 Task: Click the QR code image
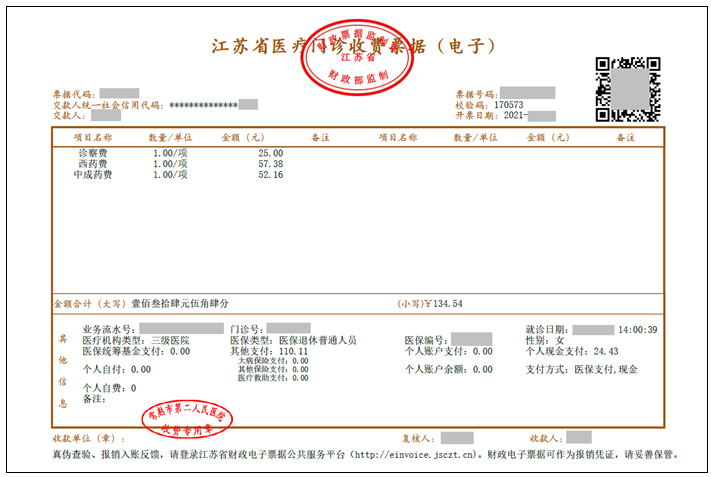[628, 89]
